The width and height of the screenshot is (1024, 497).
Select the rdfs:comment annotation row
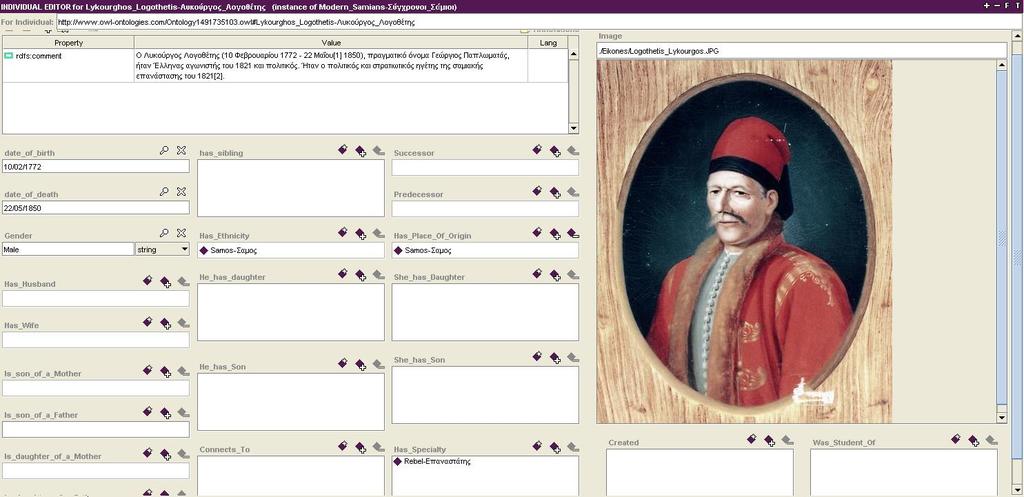[x=285, y=66]
